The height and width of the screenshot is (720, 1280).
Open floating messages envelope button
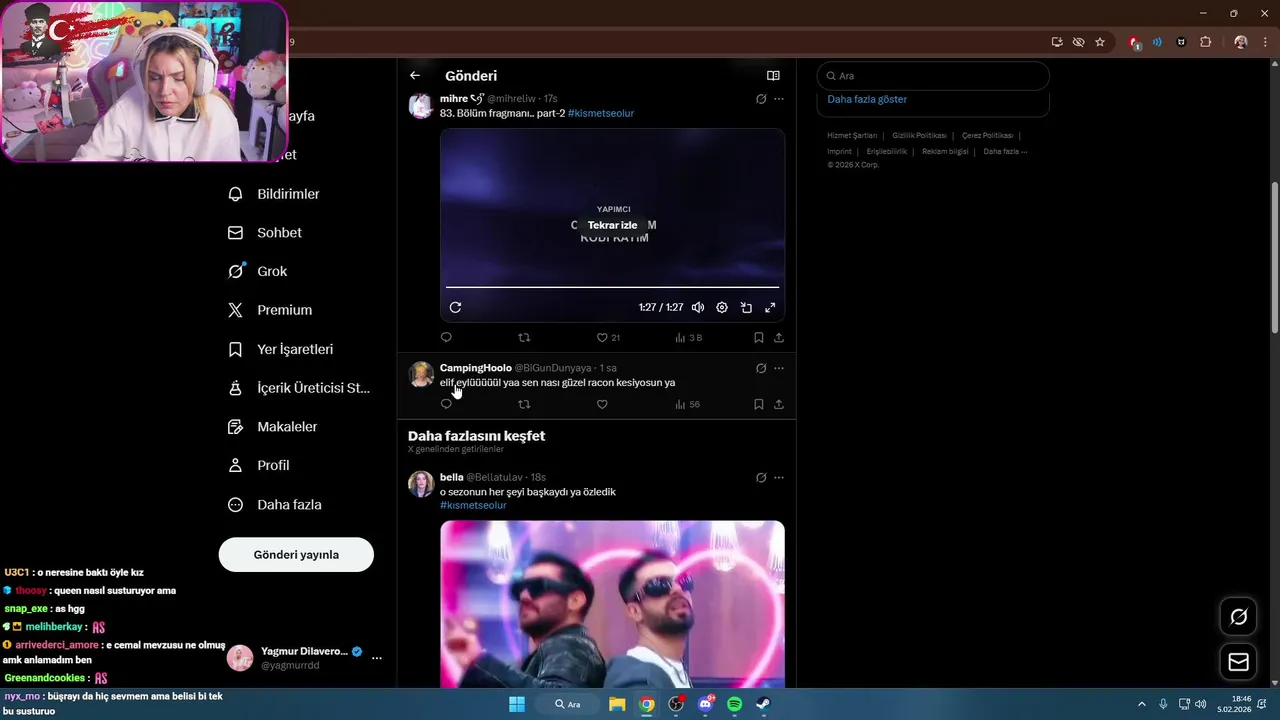point(1238,662)
